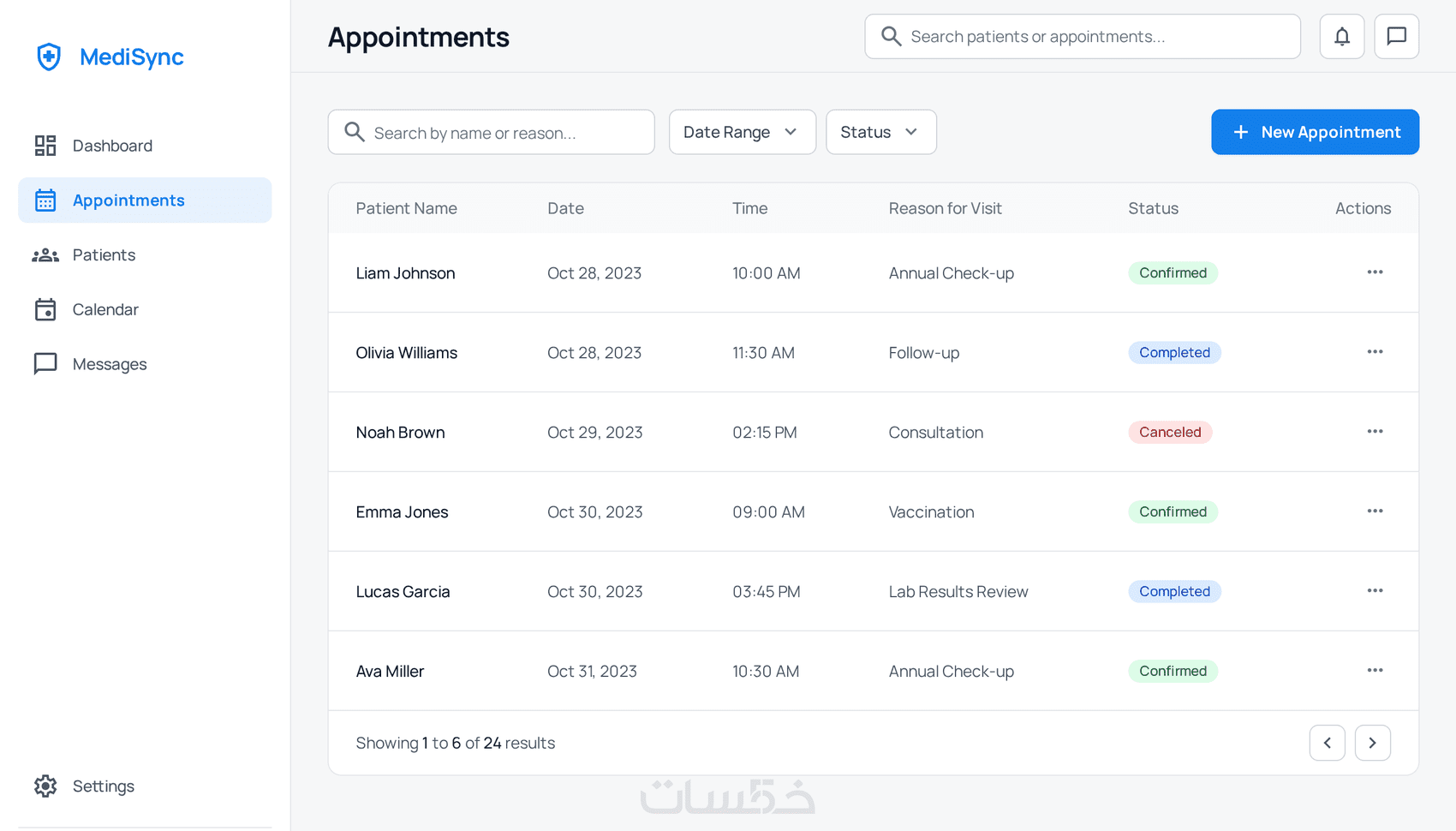
Task: Expand the Date Range dropdown
Action: coord(742,132)
